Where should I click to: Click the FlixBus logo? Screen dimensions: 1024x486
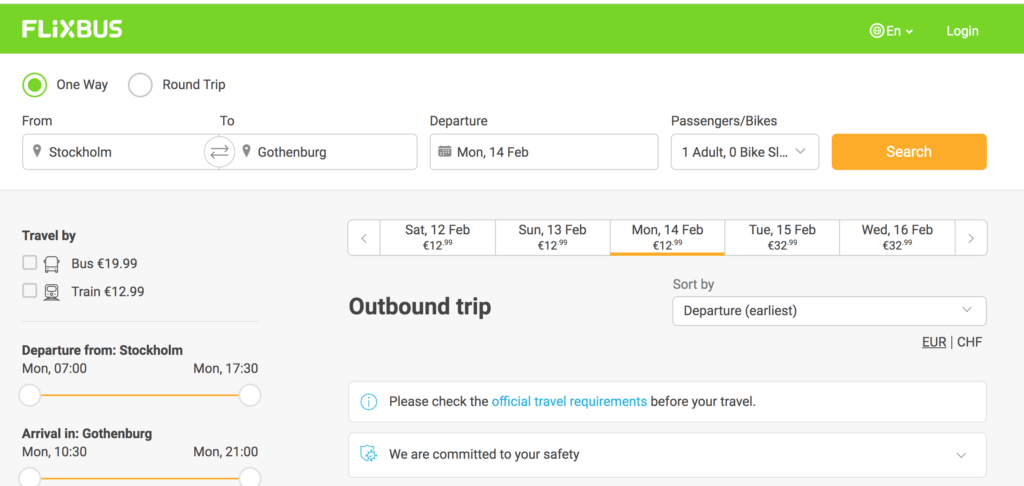click(72, 29)
